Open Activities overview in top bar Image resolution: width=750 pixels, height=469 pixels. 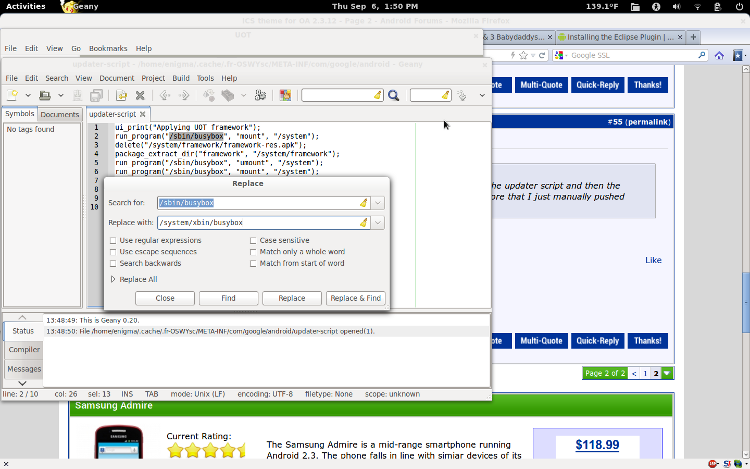point(25,6)
